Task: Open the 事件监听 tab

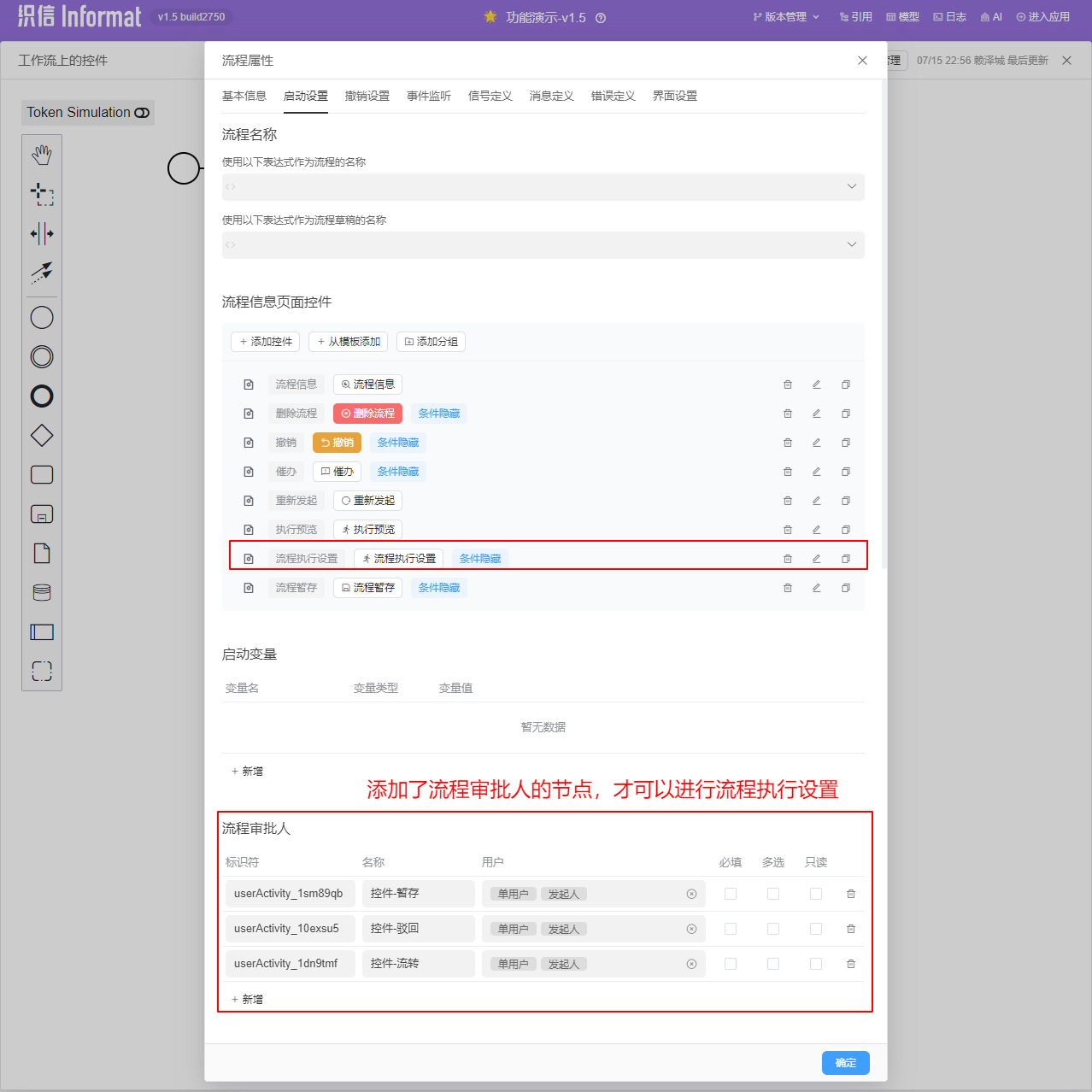Action: coord(429,97)
